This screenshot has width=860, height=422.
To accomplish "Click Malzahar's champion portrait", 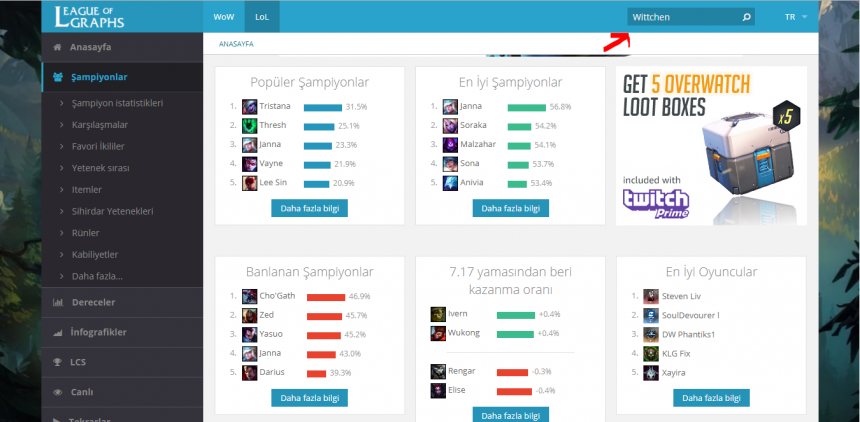I will pos(450,145).
